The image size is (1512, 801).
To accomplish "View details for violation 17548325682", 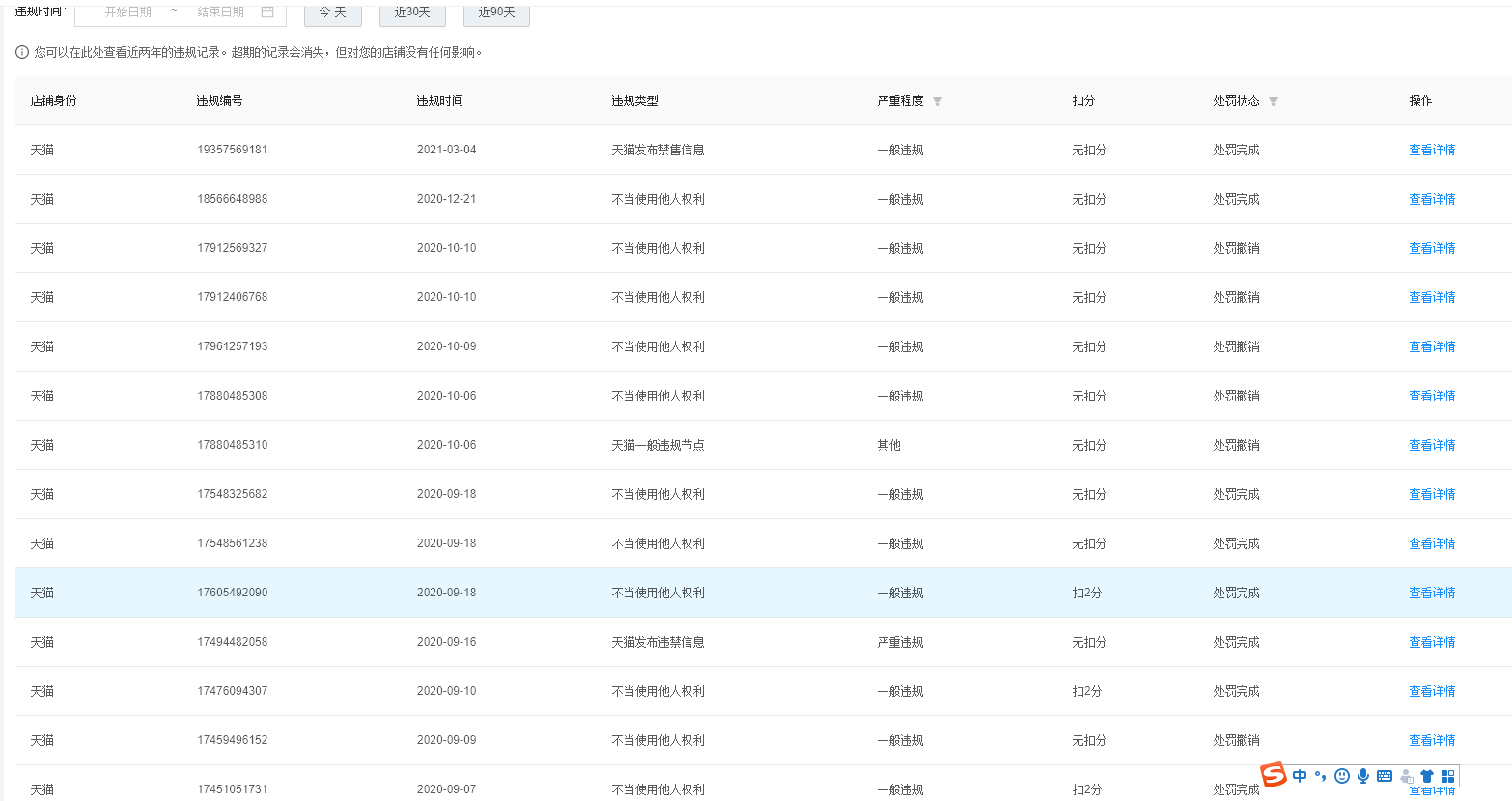I will click(x=1432, y=494).
